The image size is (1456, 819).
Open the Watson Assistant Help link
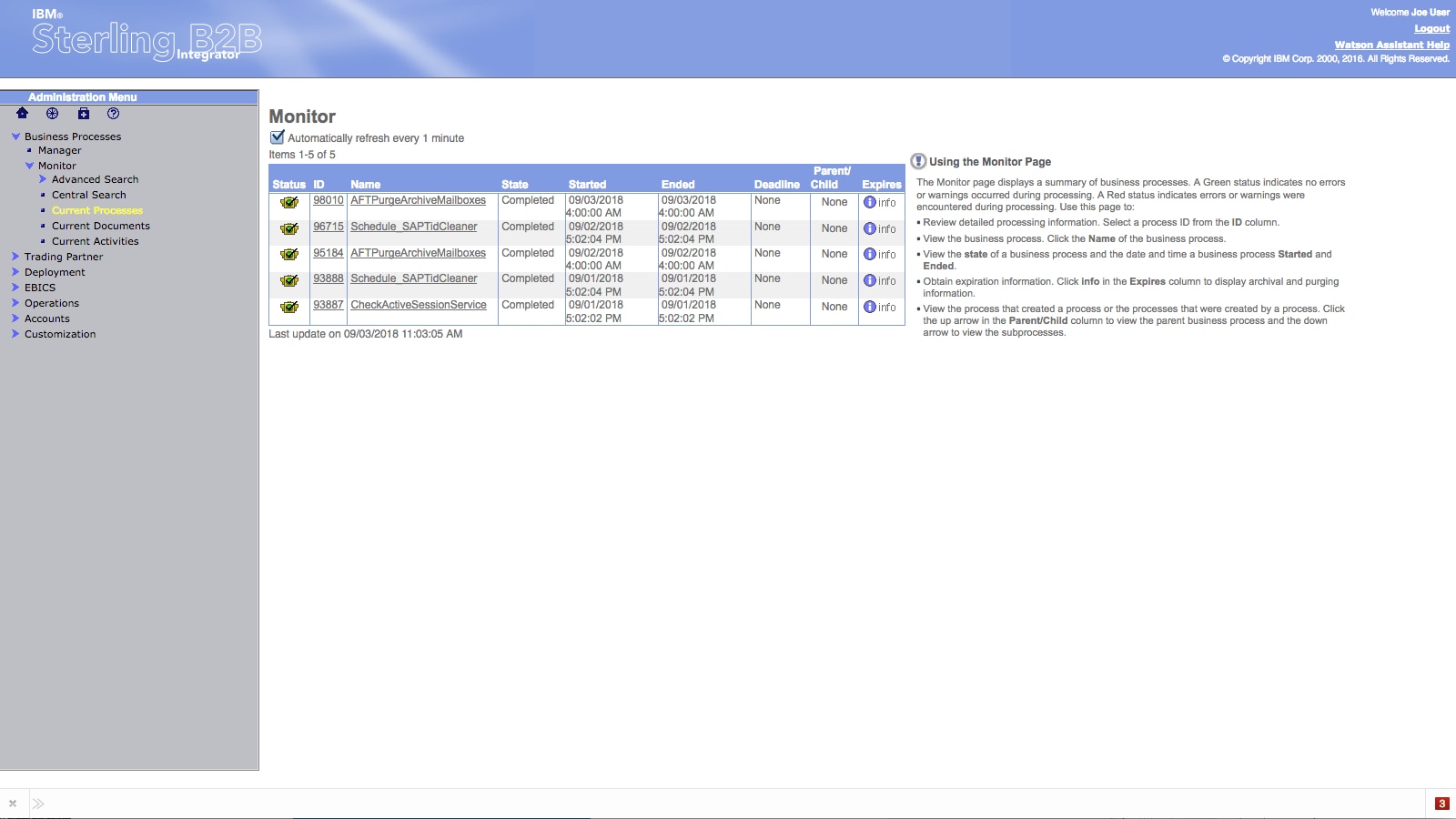pos(1391,45)
